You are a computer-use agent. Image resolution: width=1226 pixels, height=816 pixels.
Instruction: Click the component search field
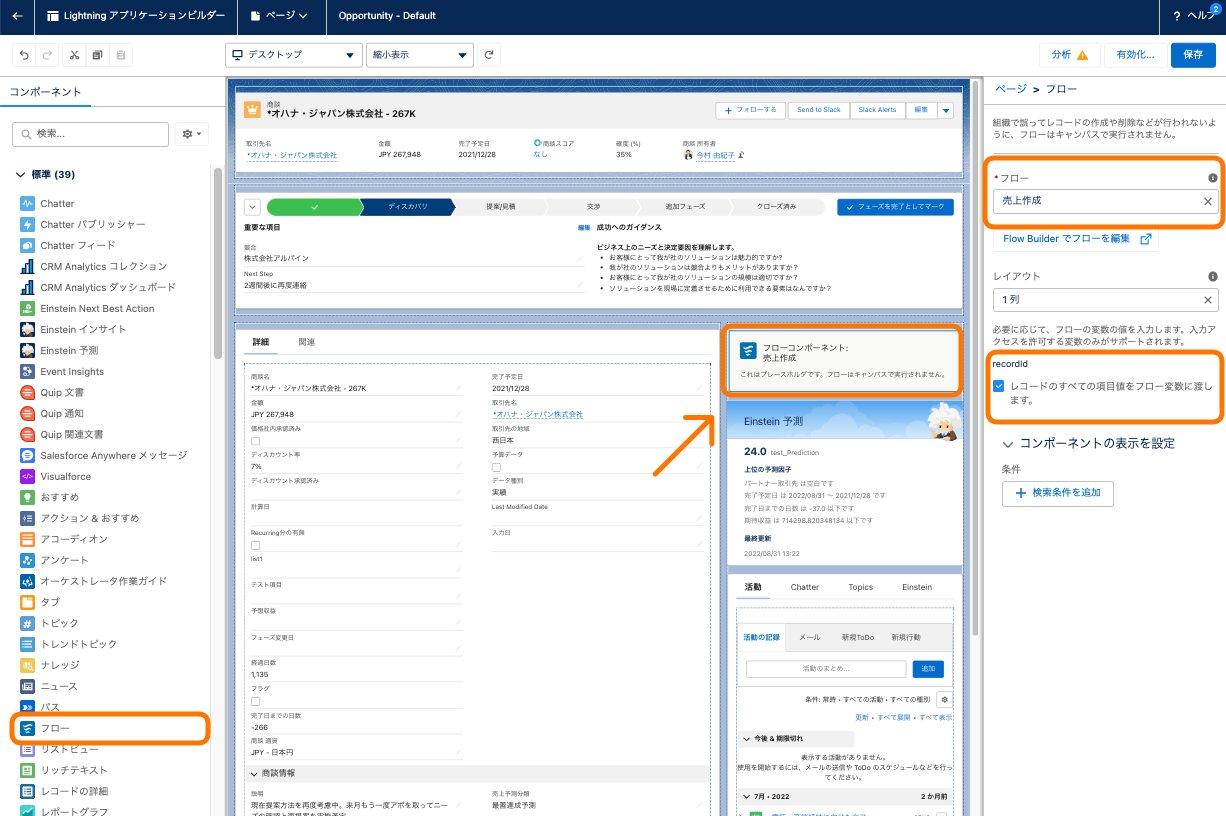coord(90,134)
